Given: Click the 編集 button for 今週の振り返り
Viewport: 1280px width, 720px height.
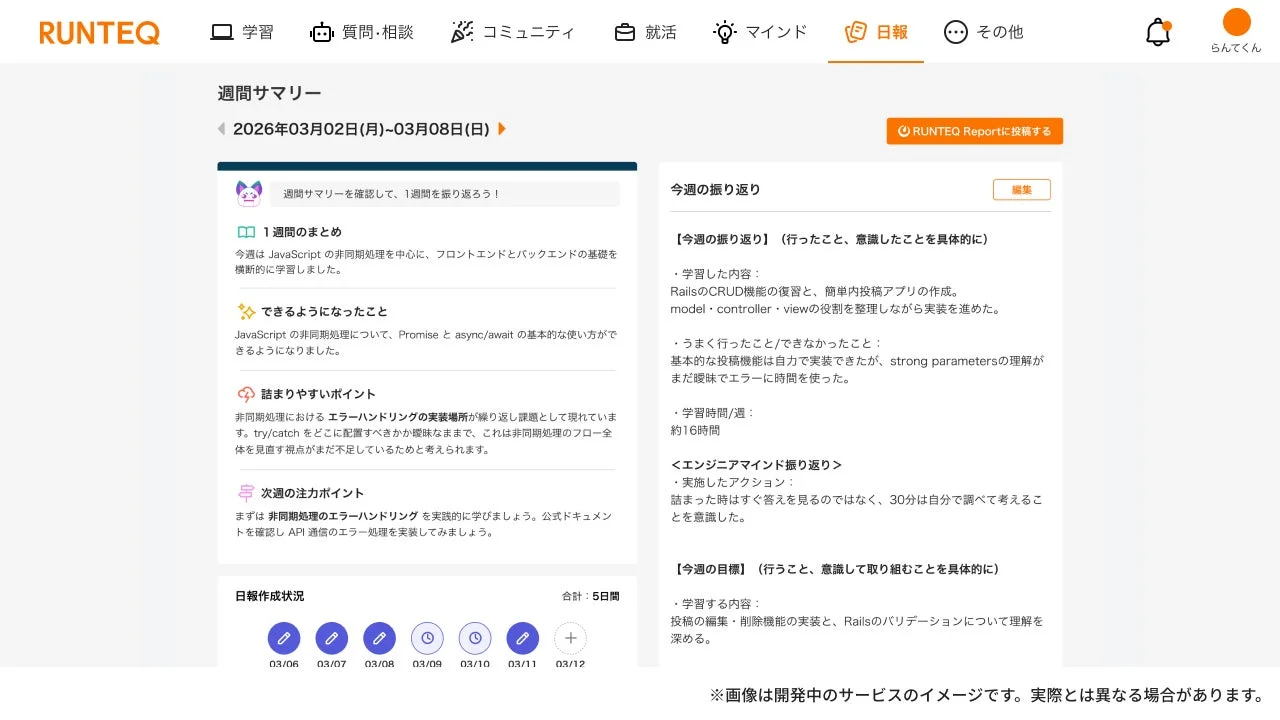Looking at the screenshot, I should [x=1021, y=189].
